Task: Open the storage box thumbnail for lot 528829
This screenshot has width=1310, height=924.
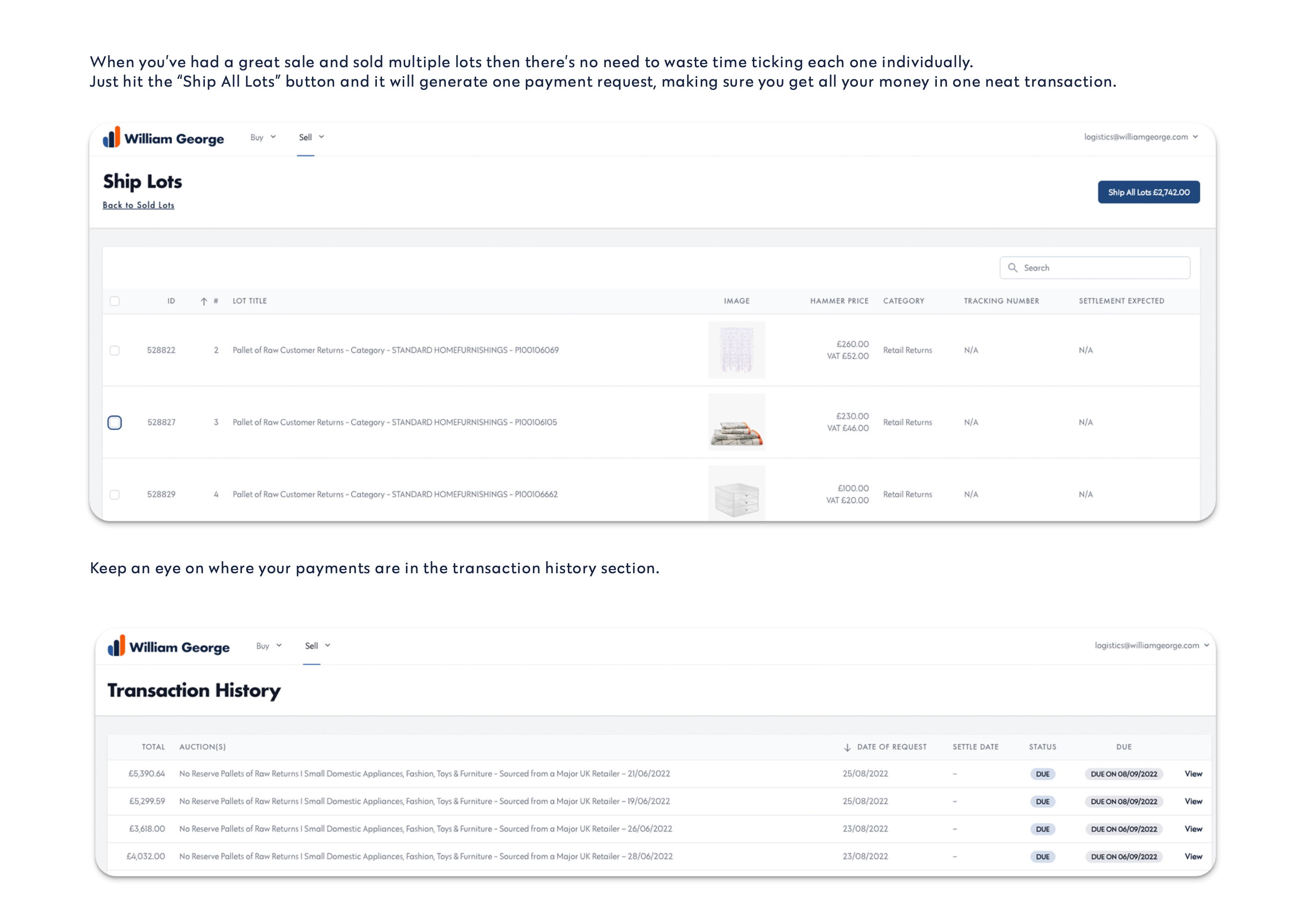Action: click(737, 493)
